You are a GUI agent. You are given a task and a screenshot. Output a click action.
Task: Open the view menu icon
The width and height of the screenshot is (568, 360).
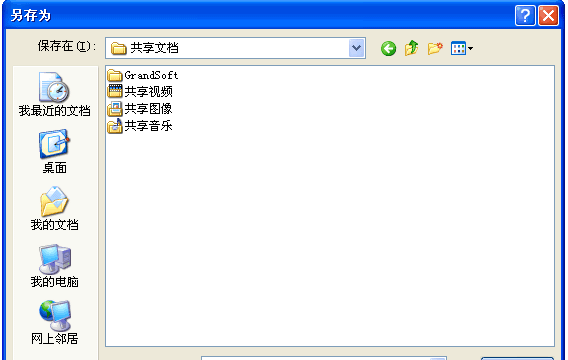point(462,48)
